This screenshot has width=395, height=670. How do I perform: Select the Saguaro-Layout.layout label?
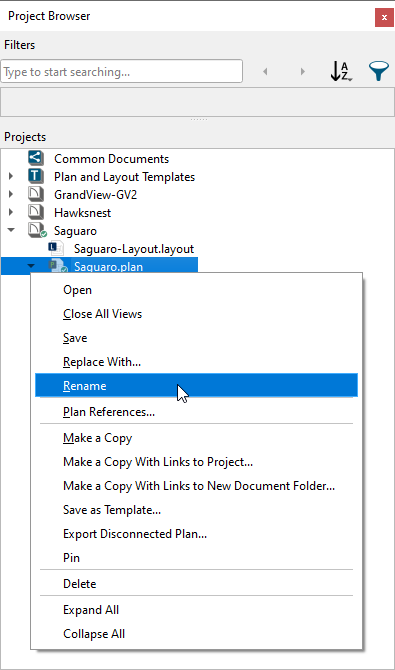[x=134, y=249]
